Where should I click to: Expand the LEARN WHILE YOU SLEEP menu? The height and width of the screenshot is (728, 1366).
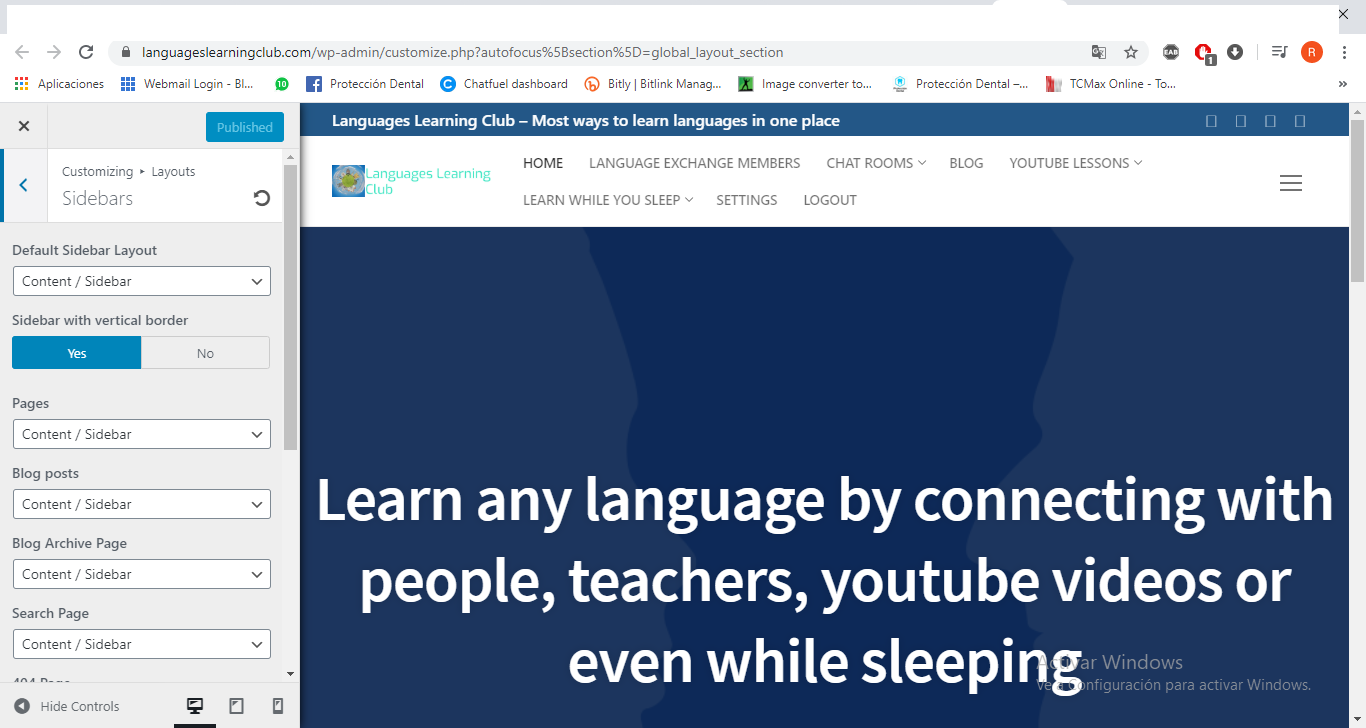tap(608, 200)
